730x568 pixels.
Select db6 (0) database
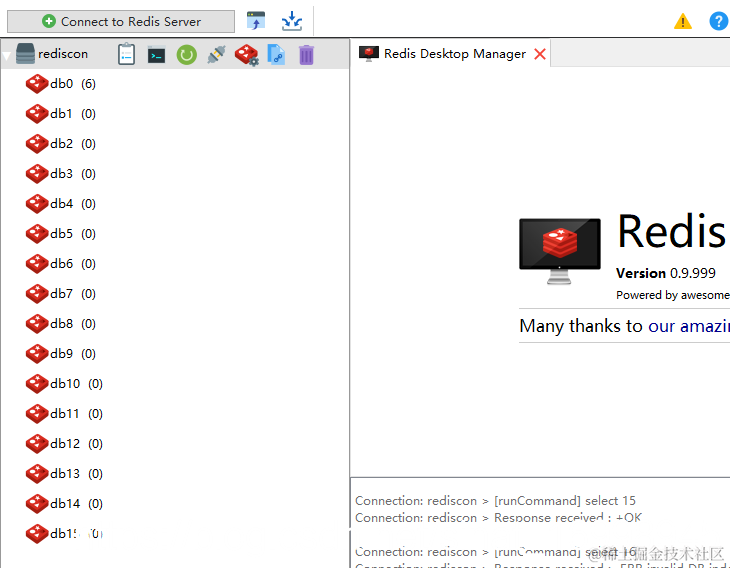(x=61, y=264)
